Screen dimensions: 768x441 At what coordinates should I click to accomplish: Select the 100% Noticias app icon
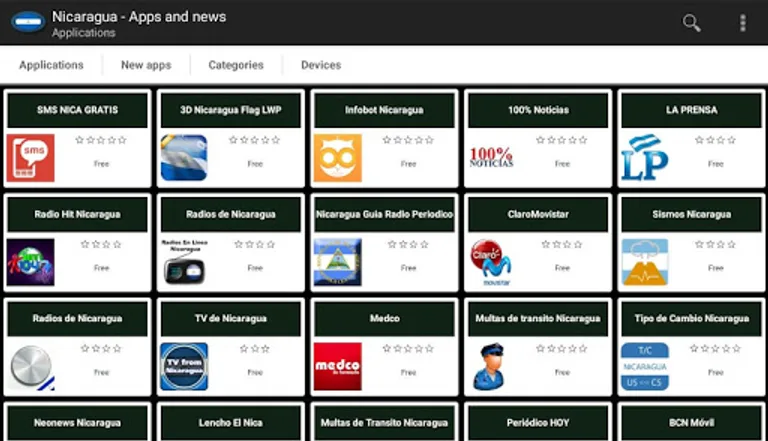(x=491, y=158)
